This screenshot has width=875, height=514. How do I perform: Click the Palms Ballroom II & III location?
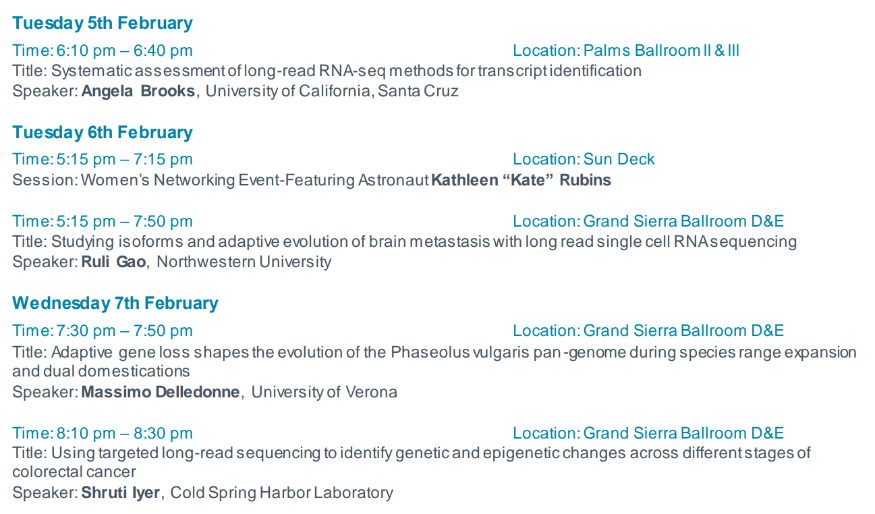click(661, 50)
